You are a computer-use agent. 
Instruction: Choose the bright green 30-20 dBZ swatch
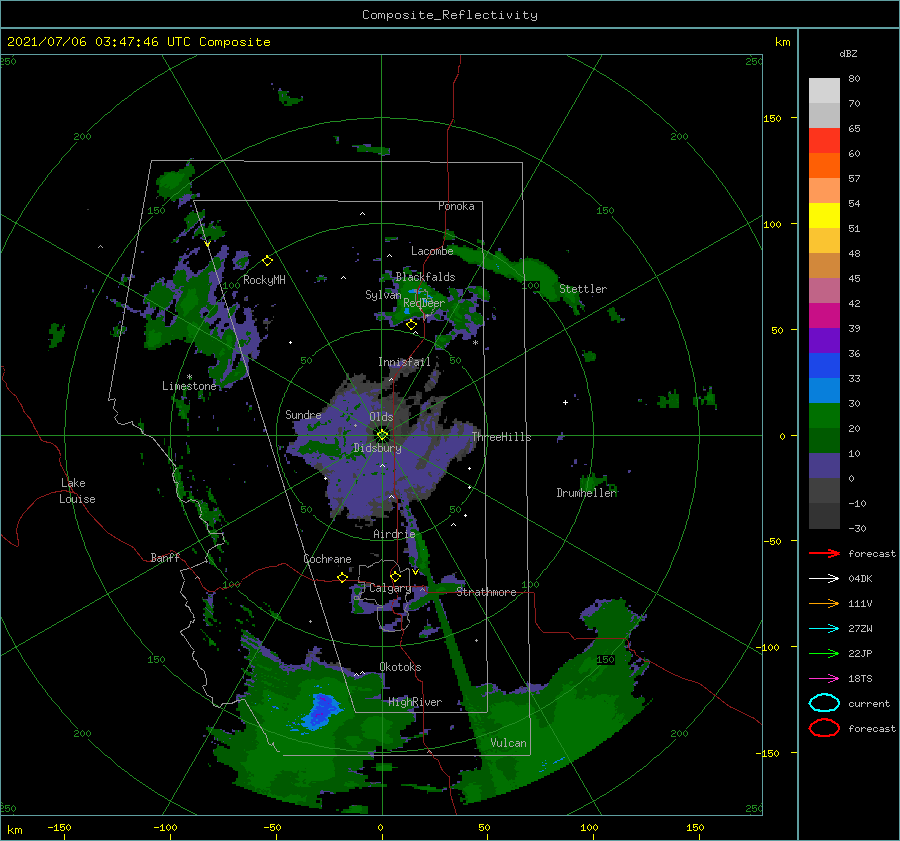(824, 416)
